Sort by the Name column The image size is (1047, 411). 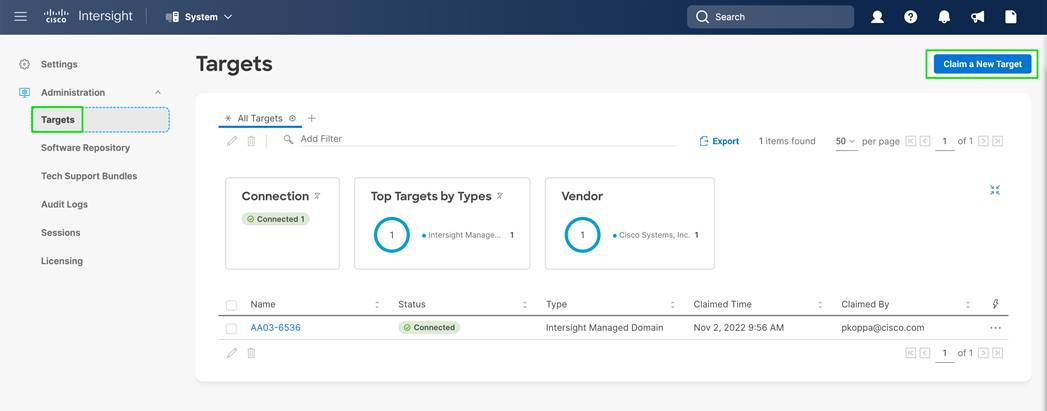[x=377, y=304]
